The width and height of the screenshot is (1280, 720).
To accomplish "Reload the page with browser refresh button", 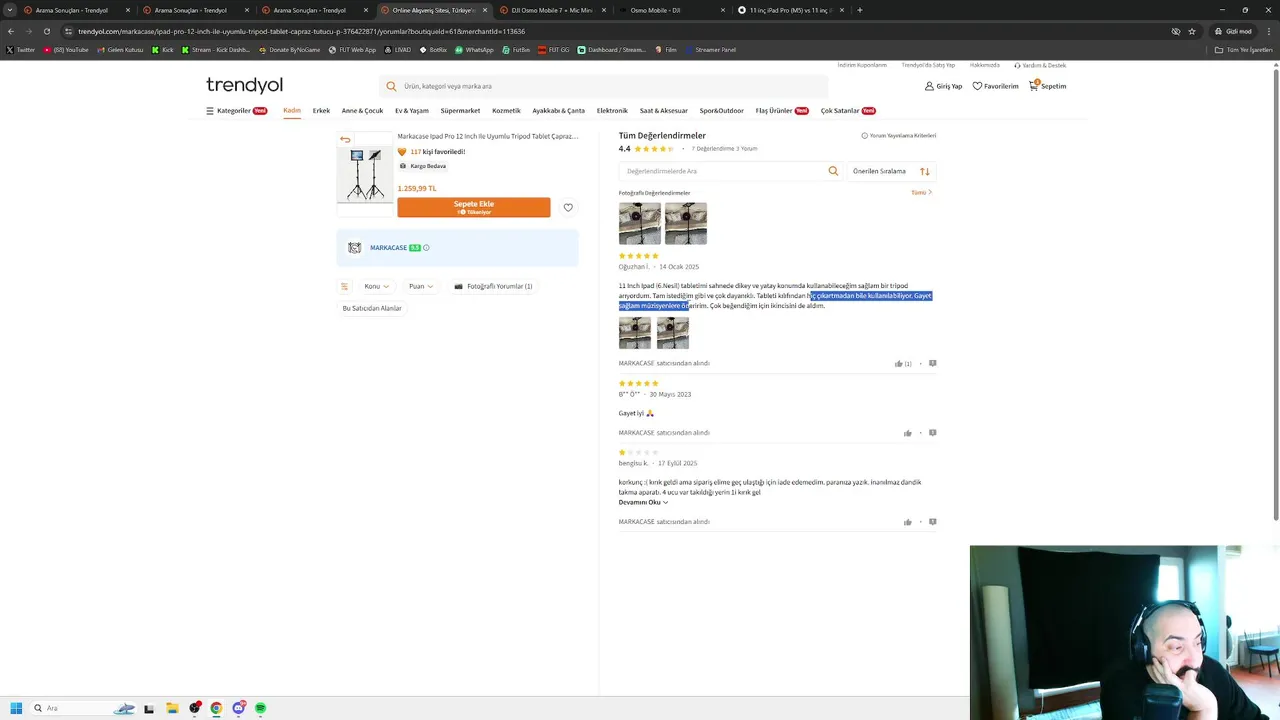I will point(46,31).
